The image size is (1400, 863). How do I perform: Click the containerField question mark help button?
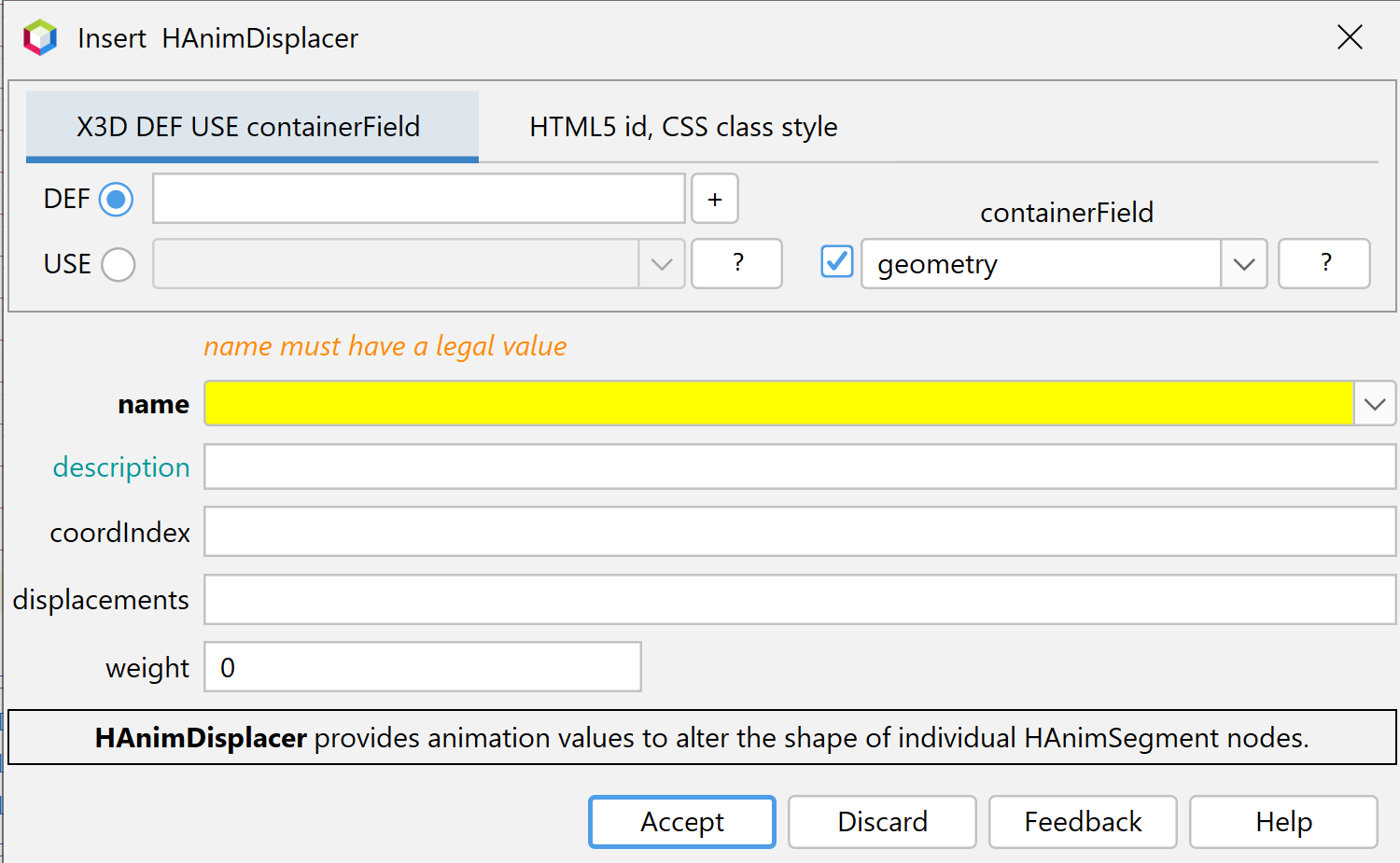(x=1323, y=264)
